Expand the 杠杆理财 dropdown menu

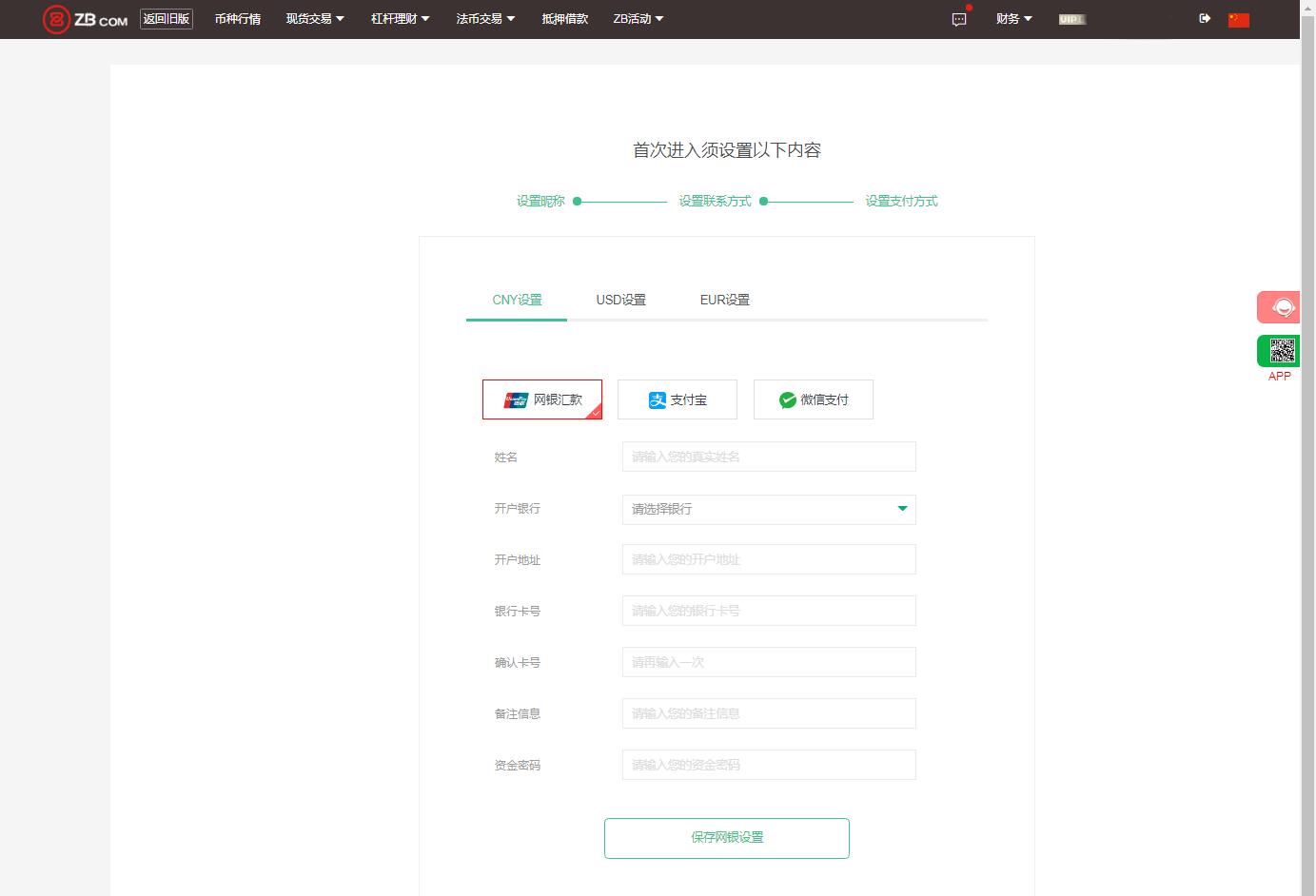[401, 19]
